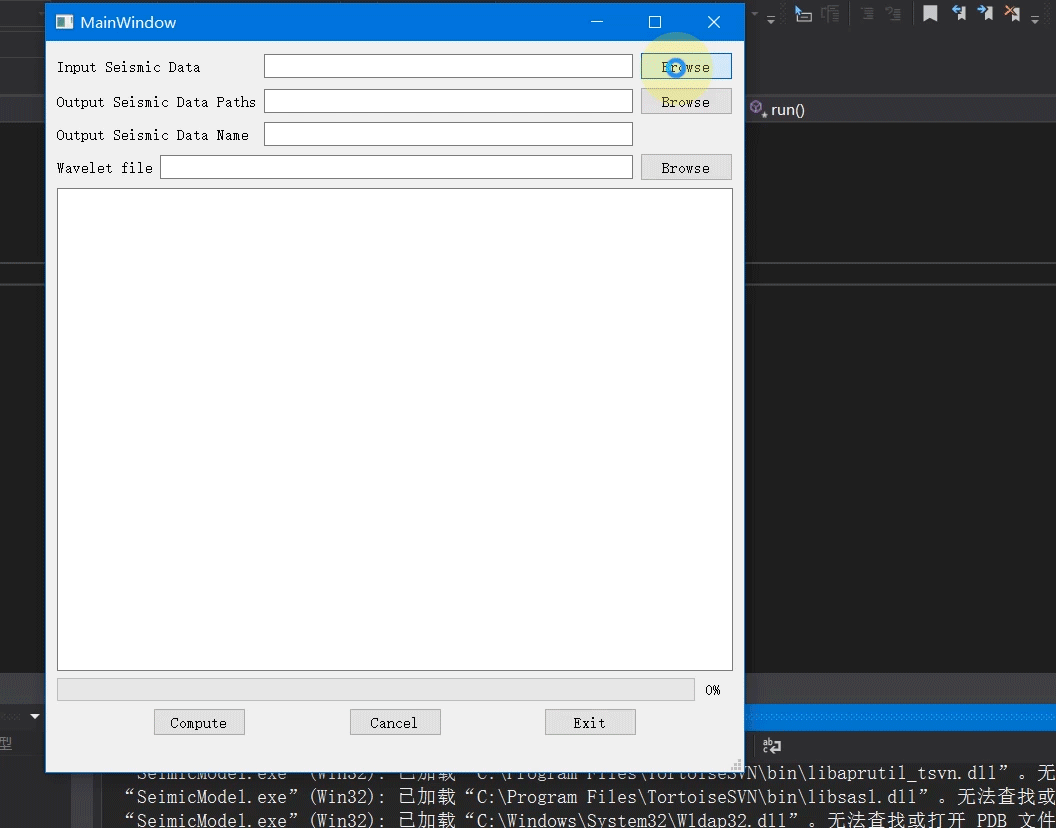This screenshot has width=1056, height=828.
Task: Open the toolbar overflow options at far right
Action: [x=1035, y=20]
